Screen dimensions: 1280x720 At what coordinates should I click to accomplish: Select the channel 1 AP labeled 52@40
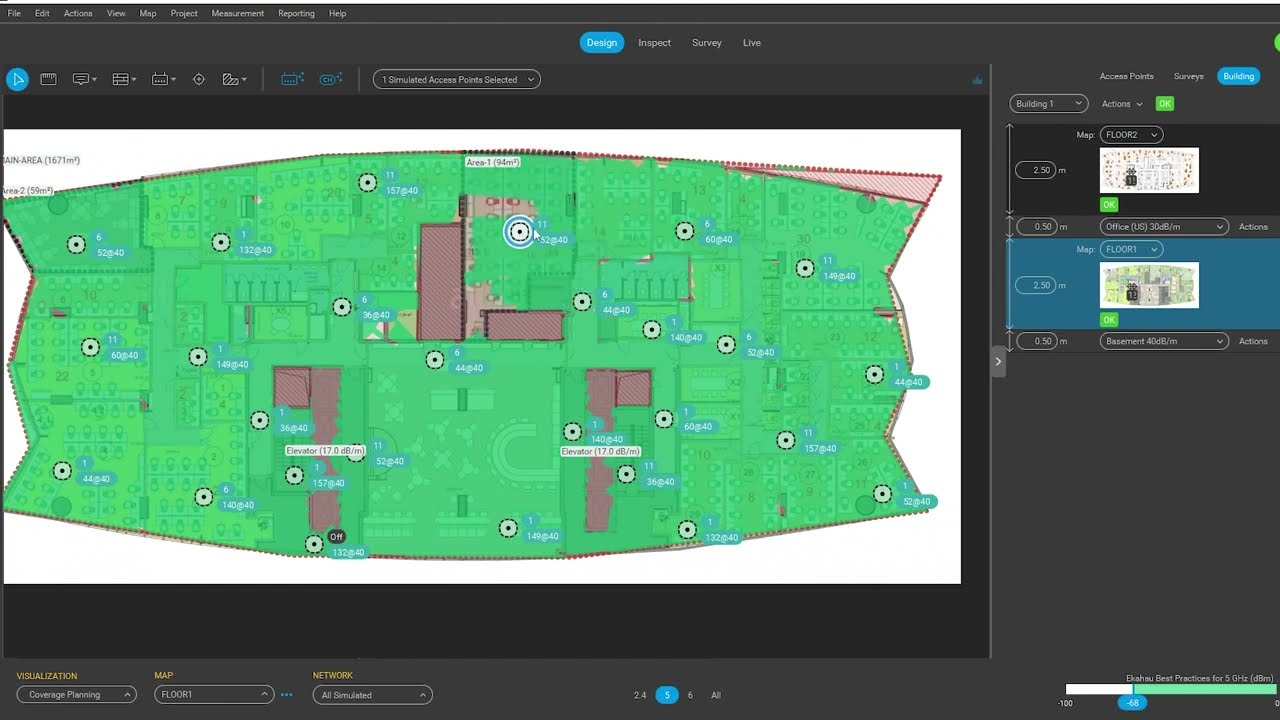[882, 494]
